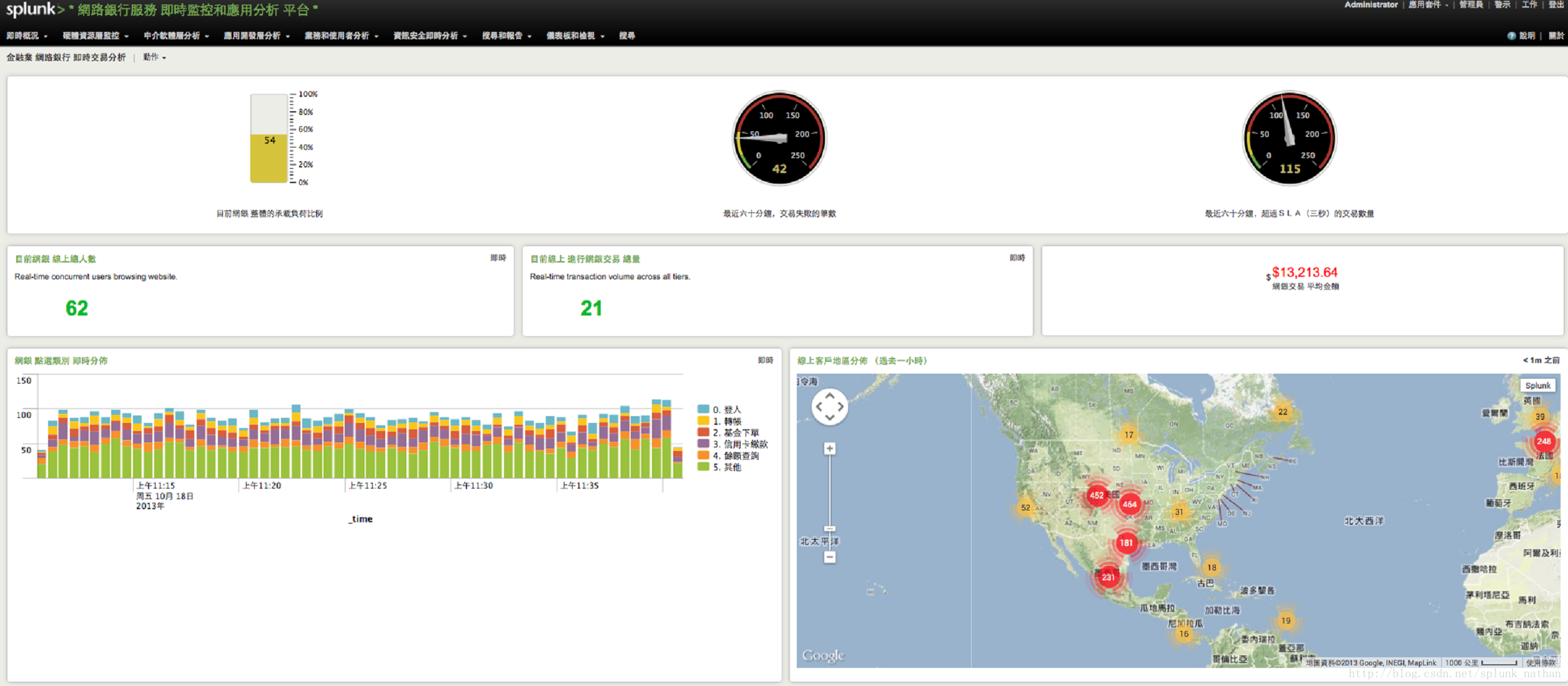The height and width of the screenshot is (686, 1568).
Task: Expand the 即時概況 navigation dropdown
Action: pos(26,36)
